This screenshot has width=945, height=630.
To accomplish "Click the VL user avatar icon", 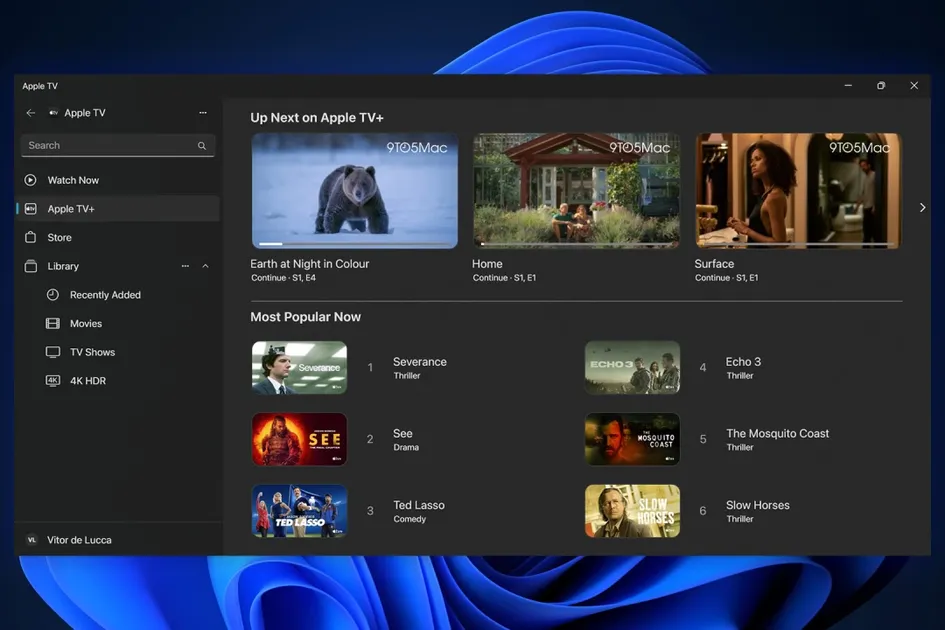I will tap(31, 540).
